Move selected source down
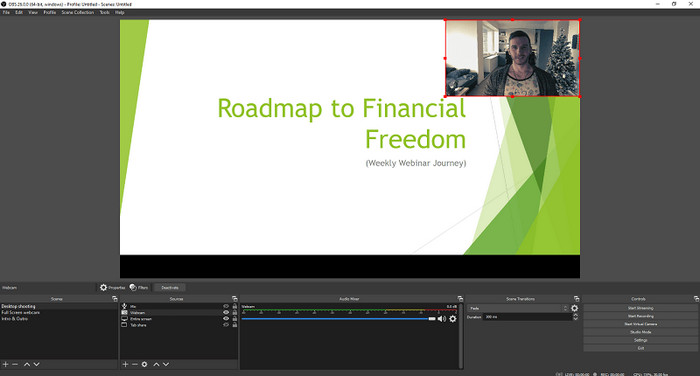The height and width of the screenshot is (376, 700). [x=166, y=364]
